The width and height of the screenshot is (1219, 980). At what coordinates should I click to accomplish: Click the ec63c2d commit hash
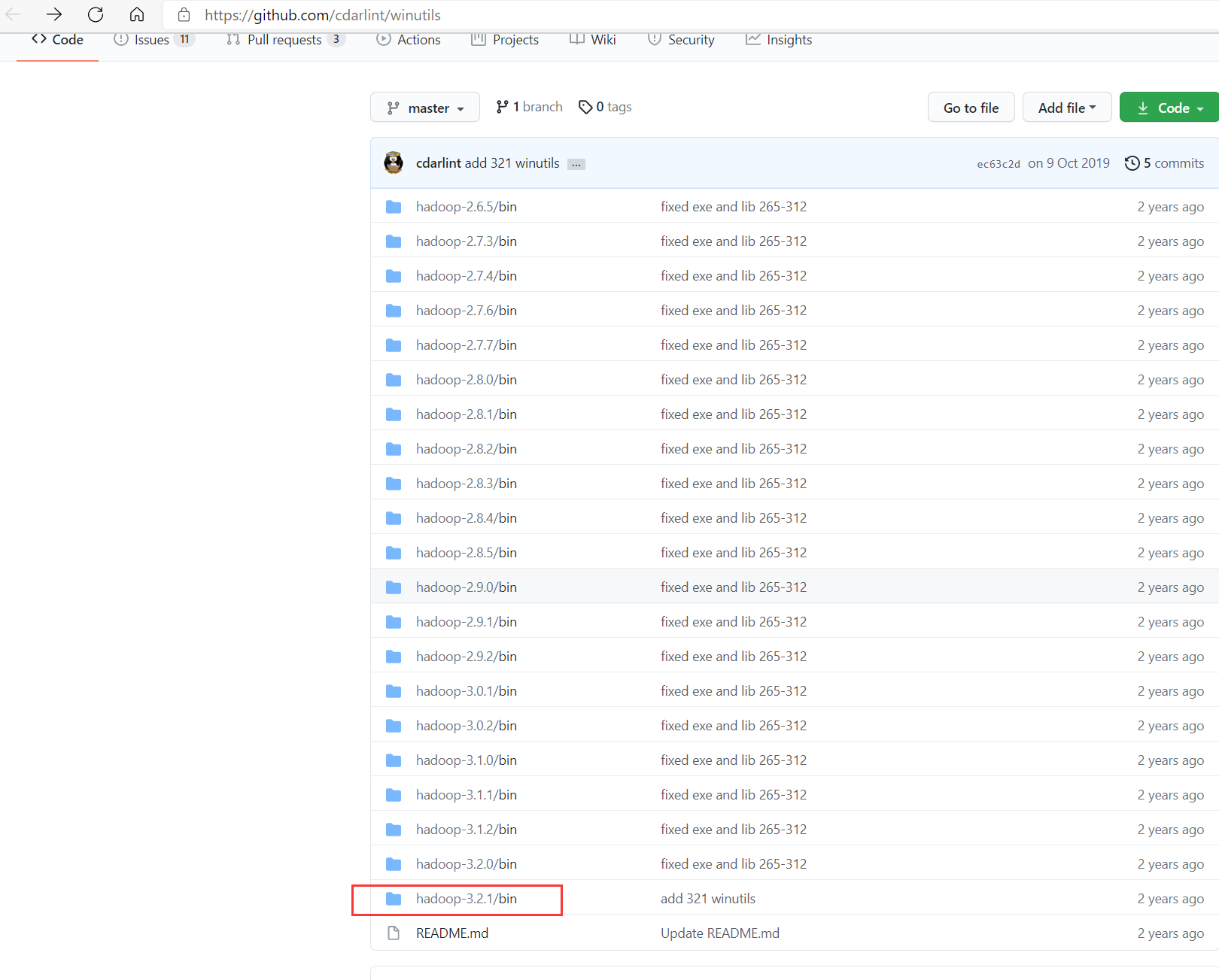point(998,162)
